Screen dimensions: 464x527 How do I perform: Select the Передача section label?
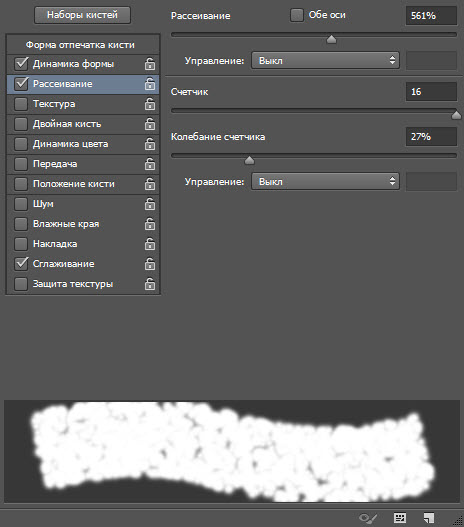pyautogui.click(x=55, y=164)
